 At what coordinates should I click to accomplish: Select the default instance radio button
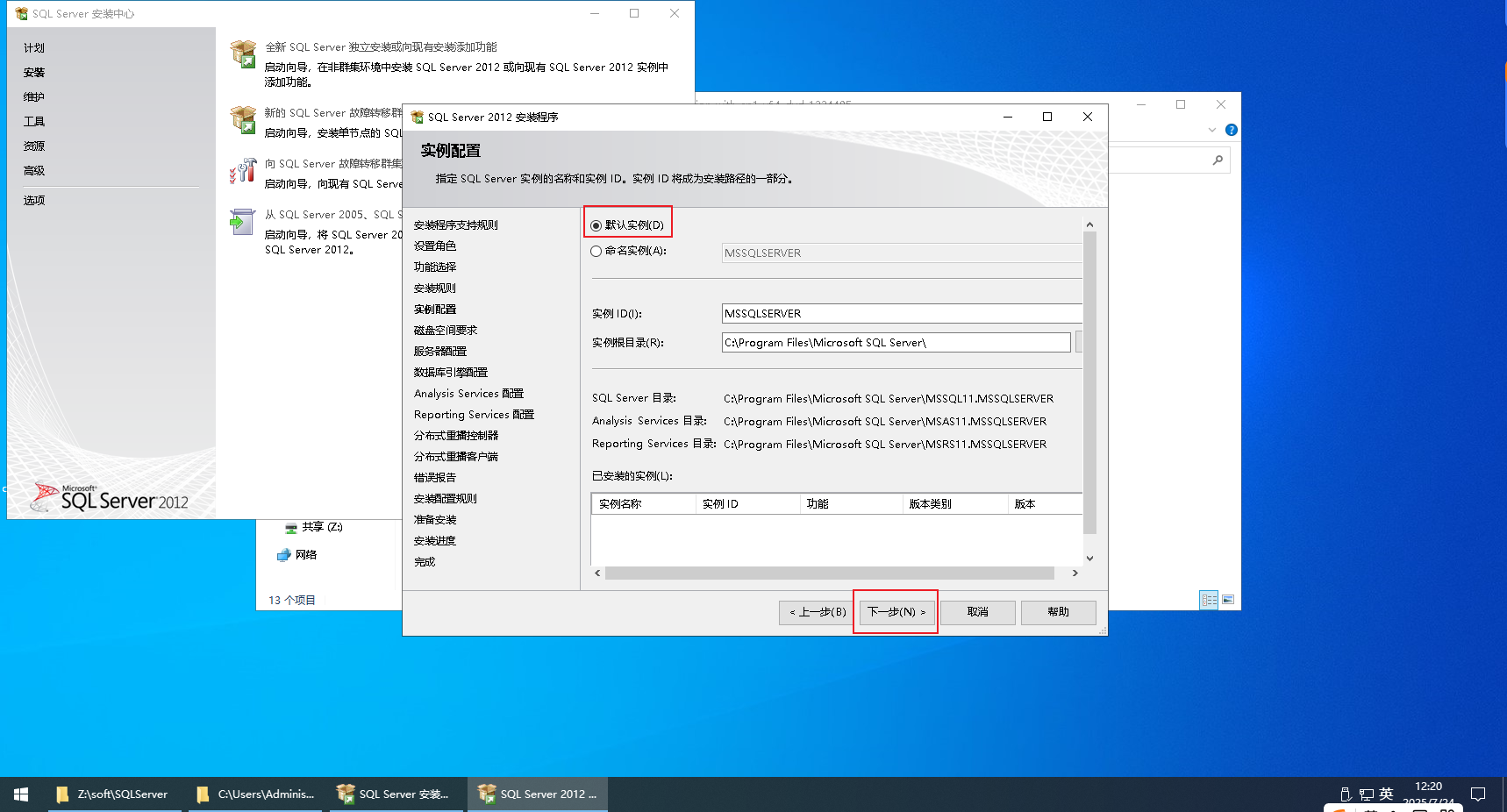[596, 225]
